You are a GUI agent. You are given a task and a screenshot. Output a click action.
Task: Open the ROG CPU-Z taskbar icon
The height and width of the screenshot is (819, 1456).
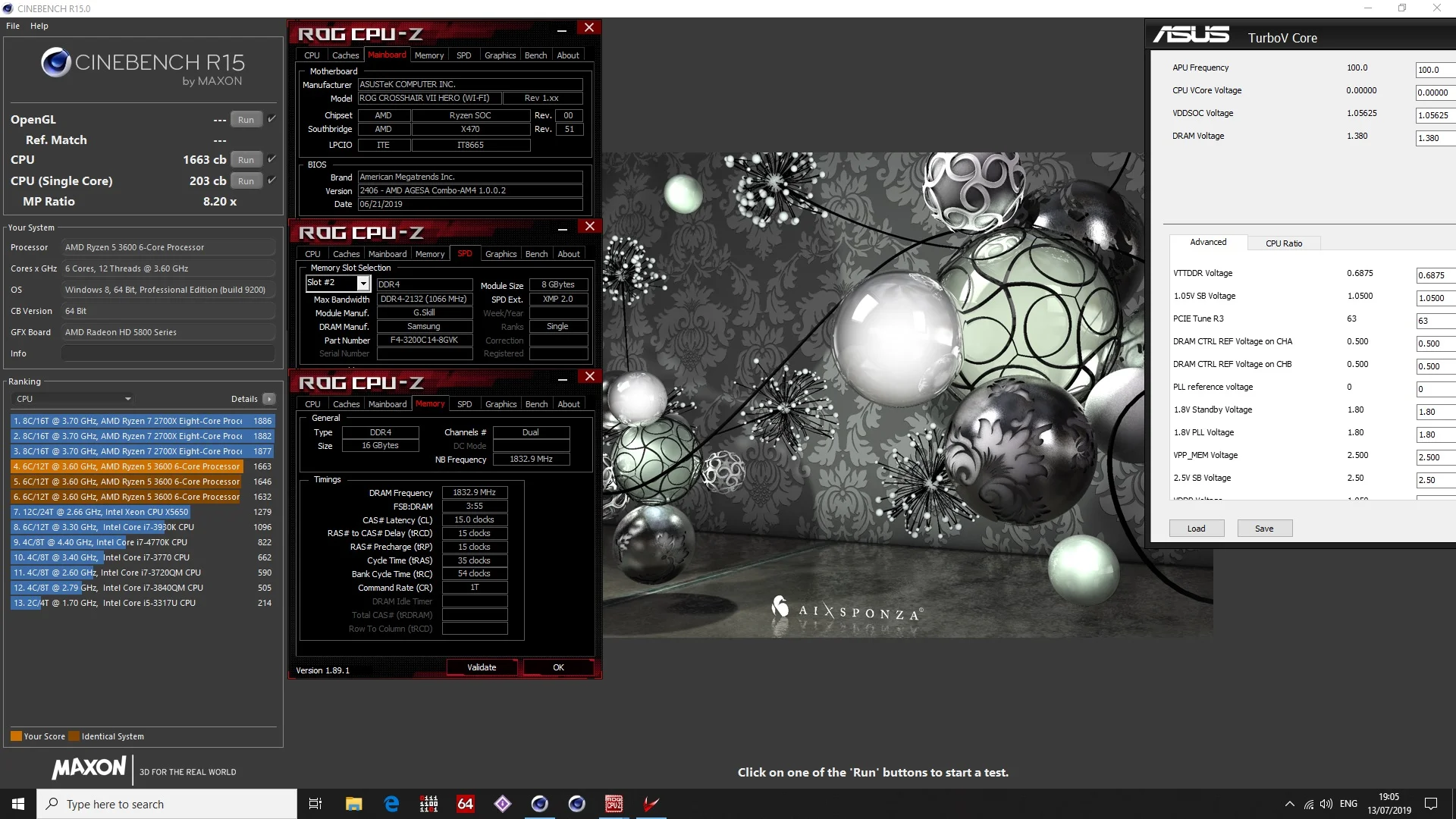click(x=613, y=804)
